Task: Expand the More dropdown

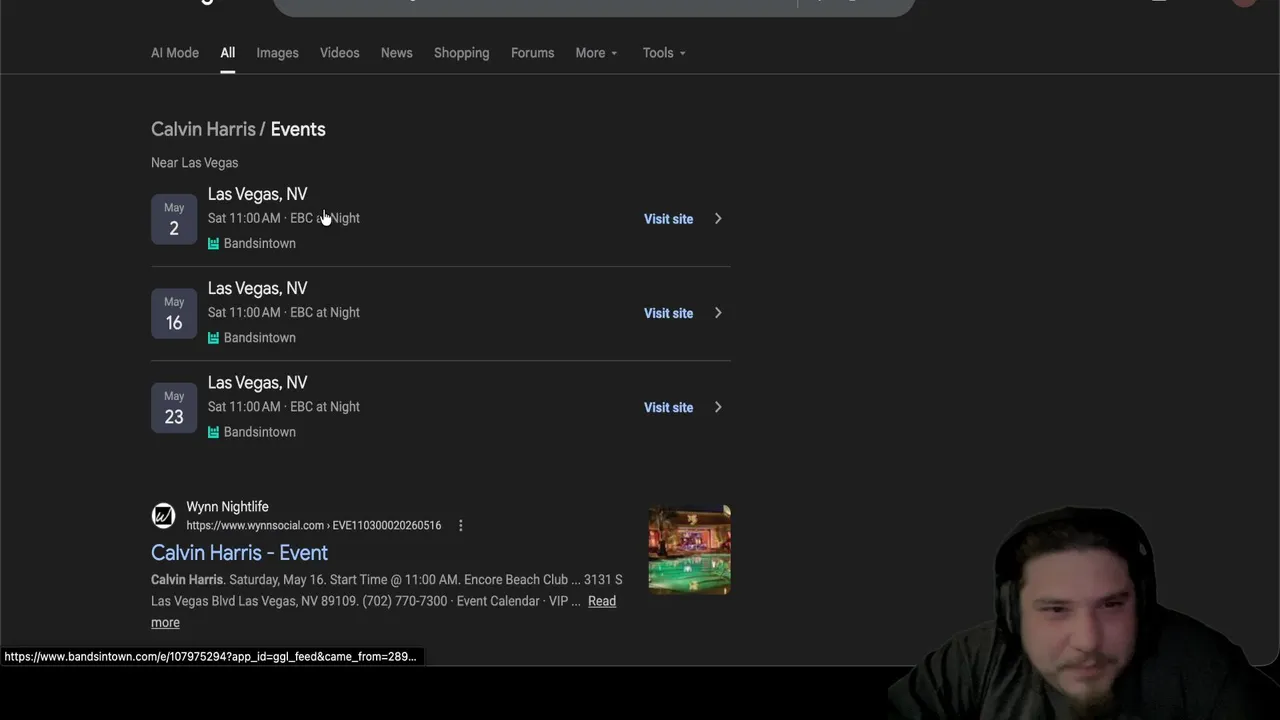Action: (596, 53)
